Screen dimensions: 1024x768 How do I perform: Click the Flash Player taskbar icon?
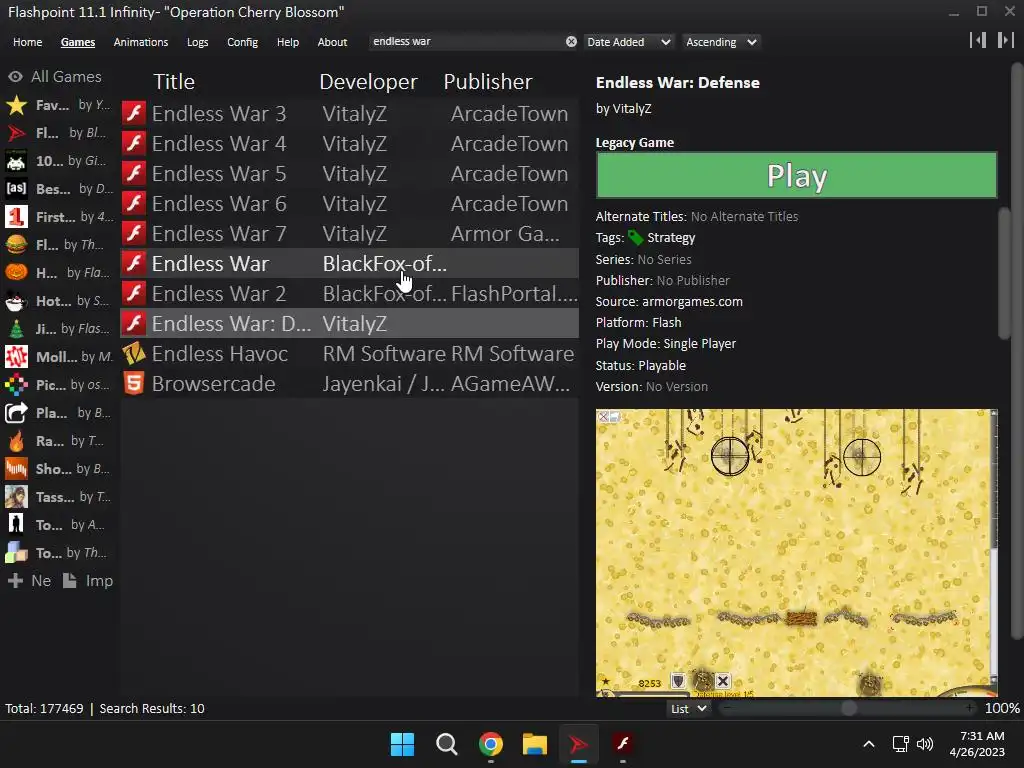[622, 744]
